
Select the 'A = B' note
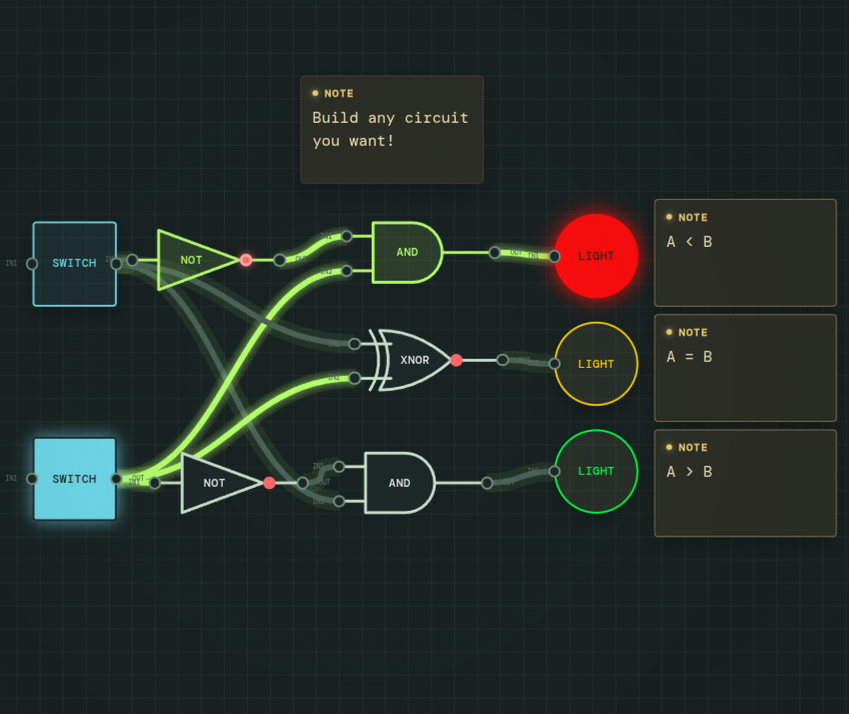click(x=746, y=368)
